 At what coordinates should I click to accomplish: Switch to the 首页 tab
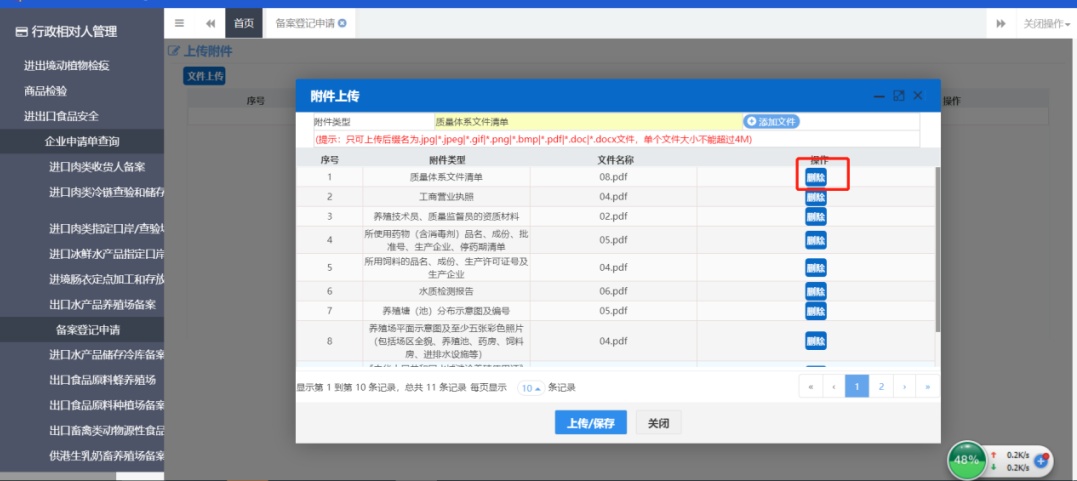tap(244, 23)
